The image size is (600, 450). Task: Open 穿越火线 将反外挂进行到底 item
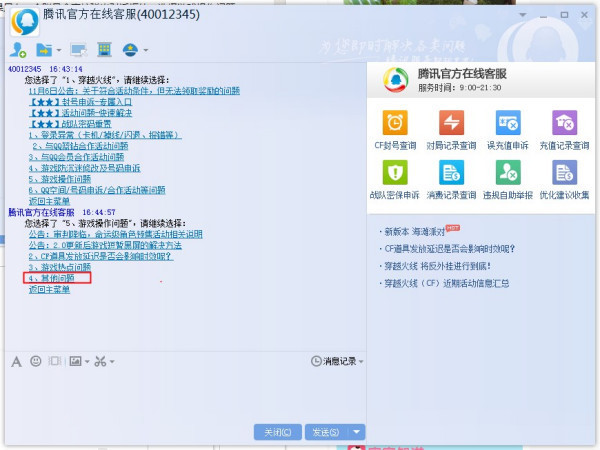click(437, 266)
